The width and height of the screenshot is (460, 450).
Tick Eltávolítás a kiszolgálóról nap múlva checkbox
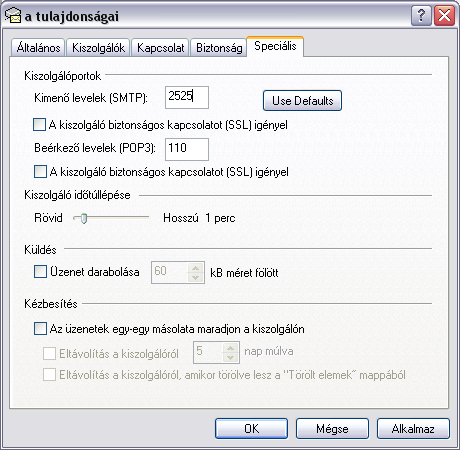pyautogui.click(x=49, y=353)
